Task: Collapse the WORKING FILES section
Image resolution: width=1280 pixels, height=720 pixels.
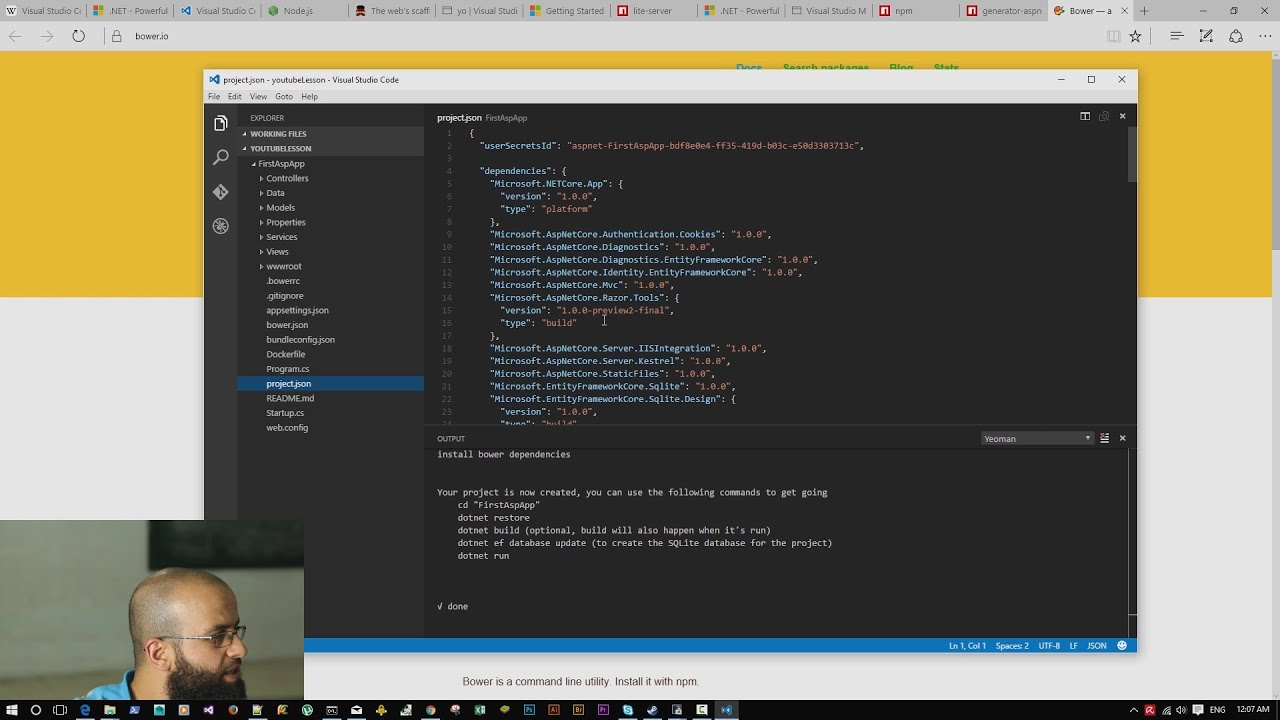Action: pos(330,134)
